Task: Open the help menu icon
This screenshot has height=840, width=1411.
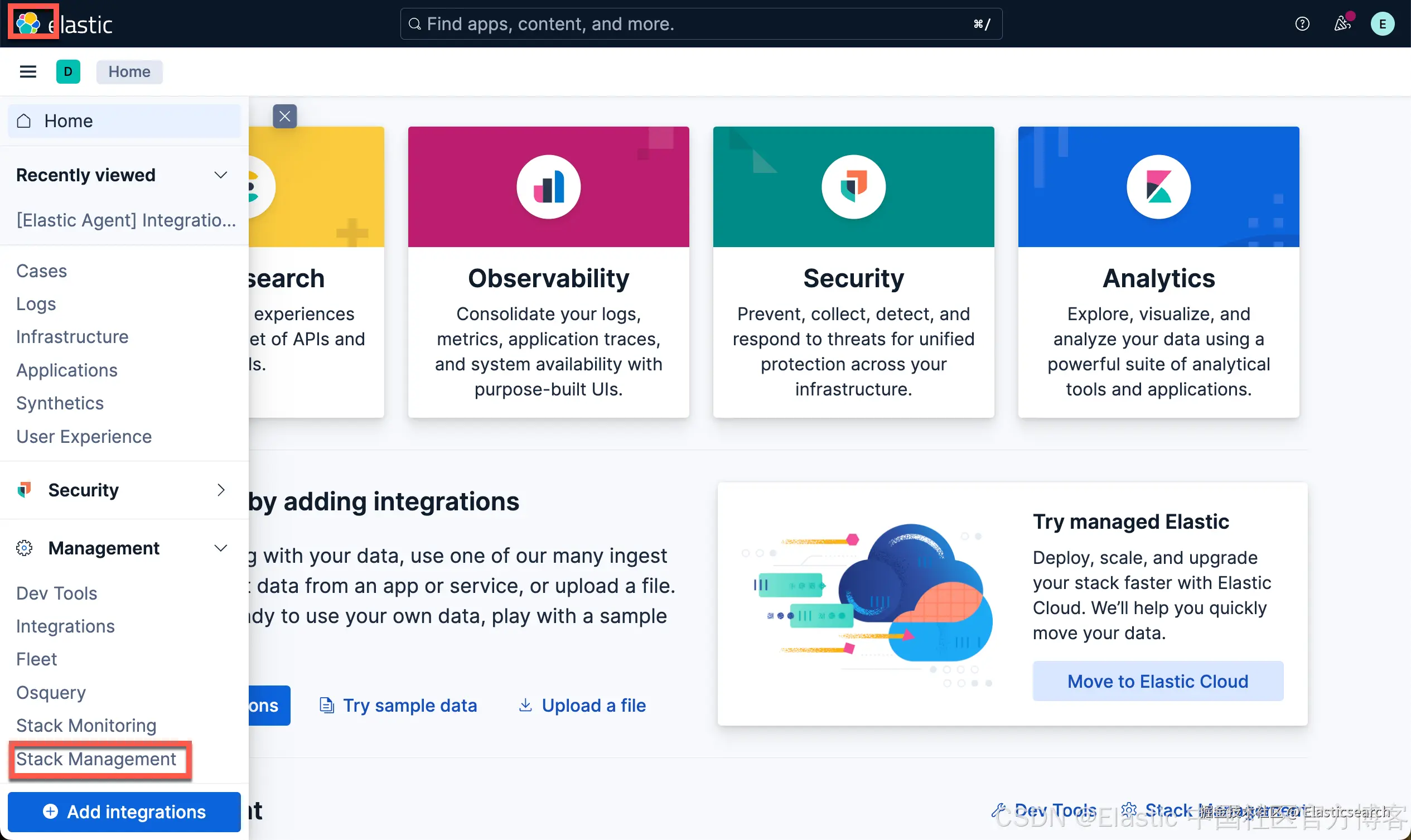Action: pyautogui.click(x=1302, y=24)
